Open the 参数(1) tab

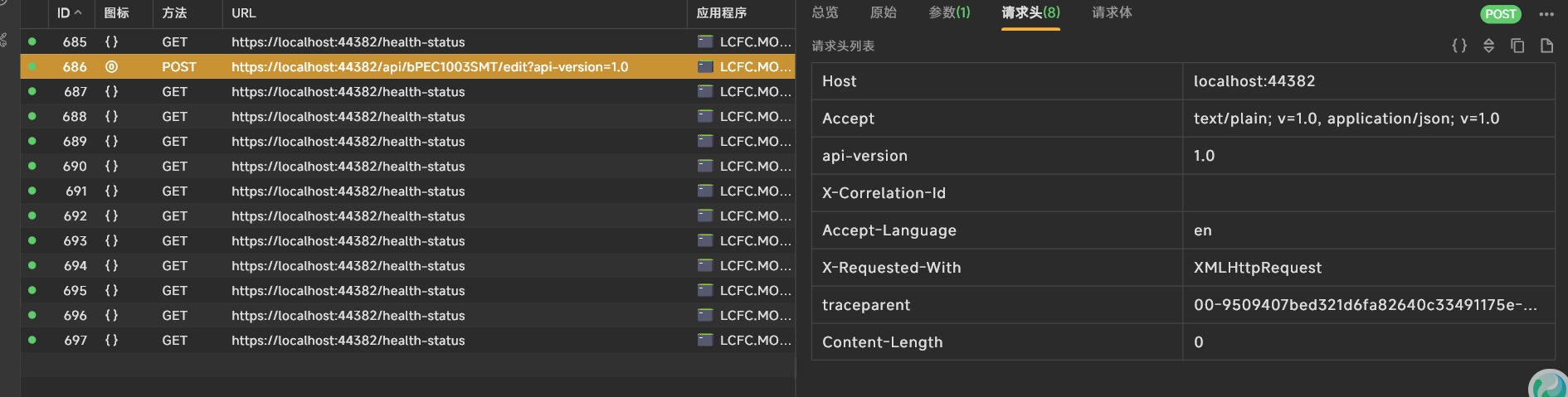[949, 12]
